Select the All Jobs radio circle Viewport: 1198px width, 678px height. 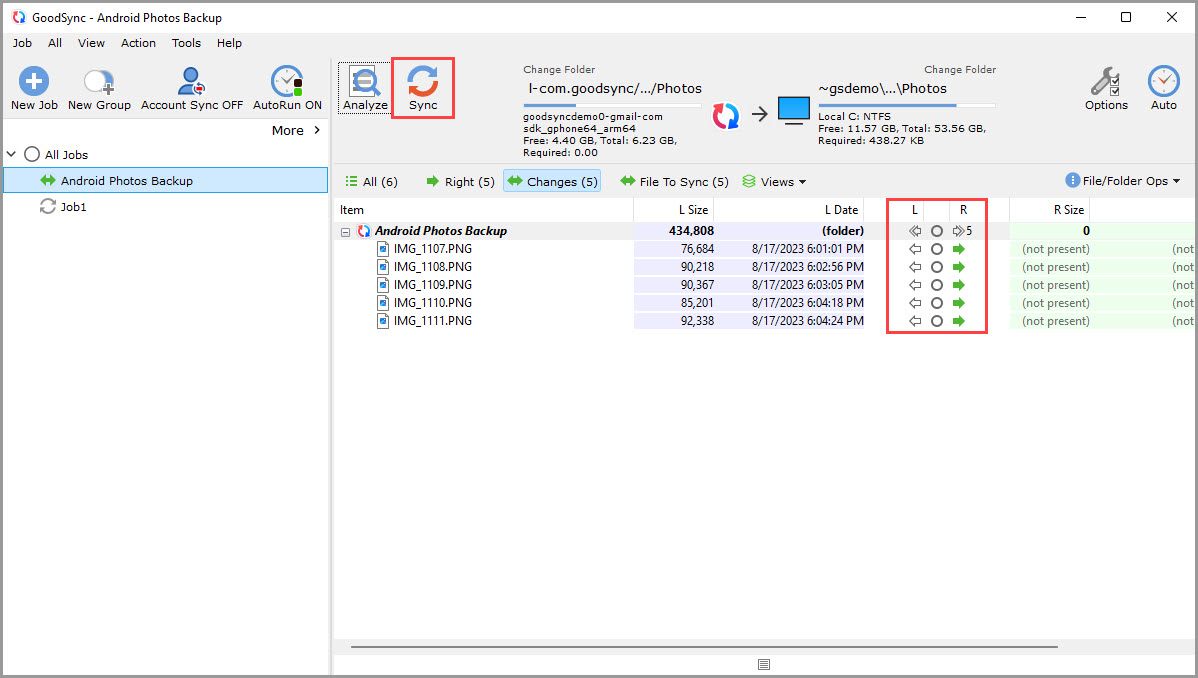[x=31, y=154]
